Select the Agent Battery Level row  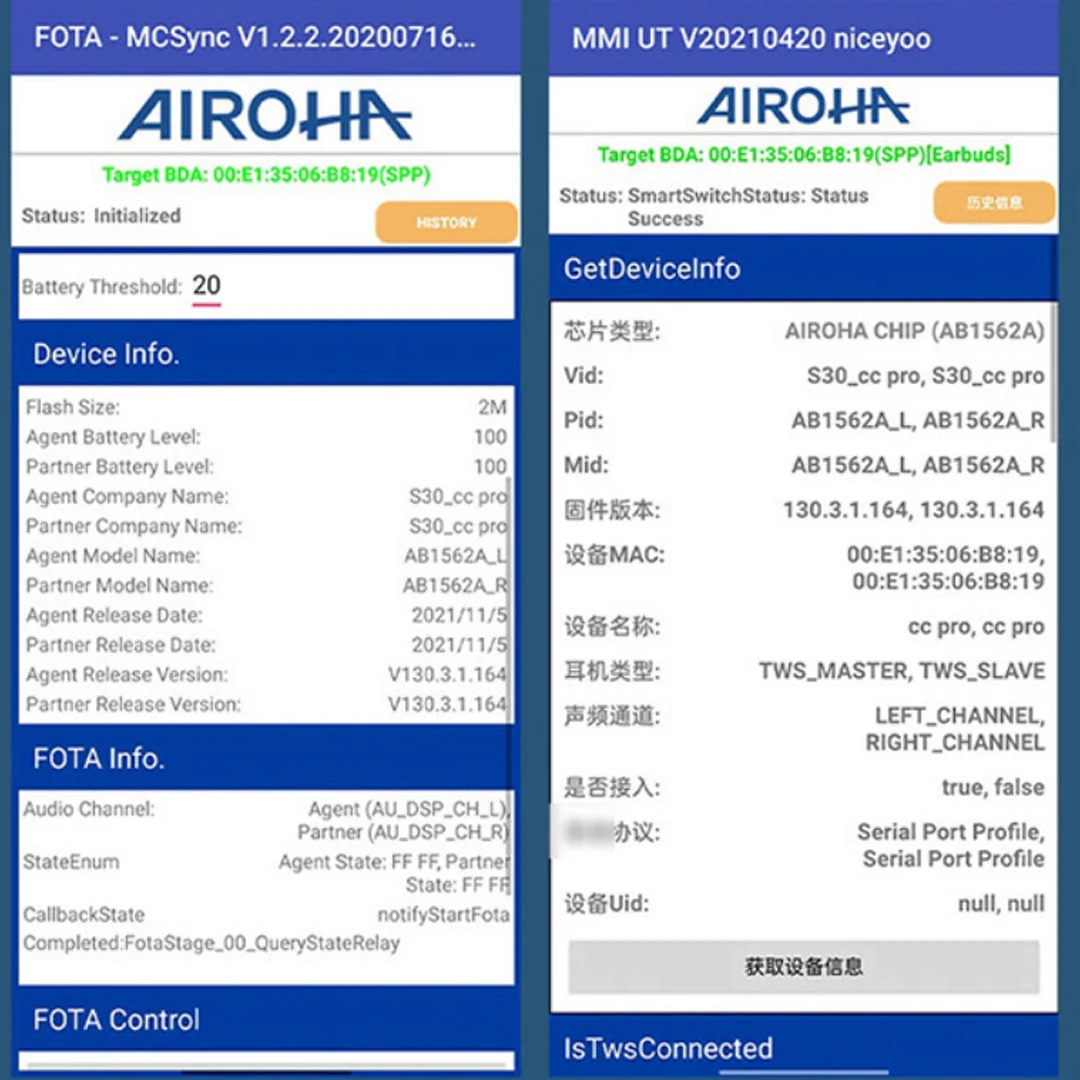click(x=266, y=437)
